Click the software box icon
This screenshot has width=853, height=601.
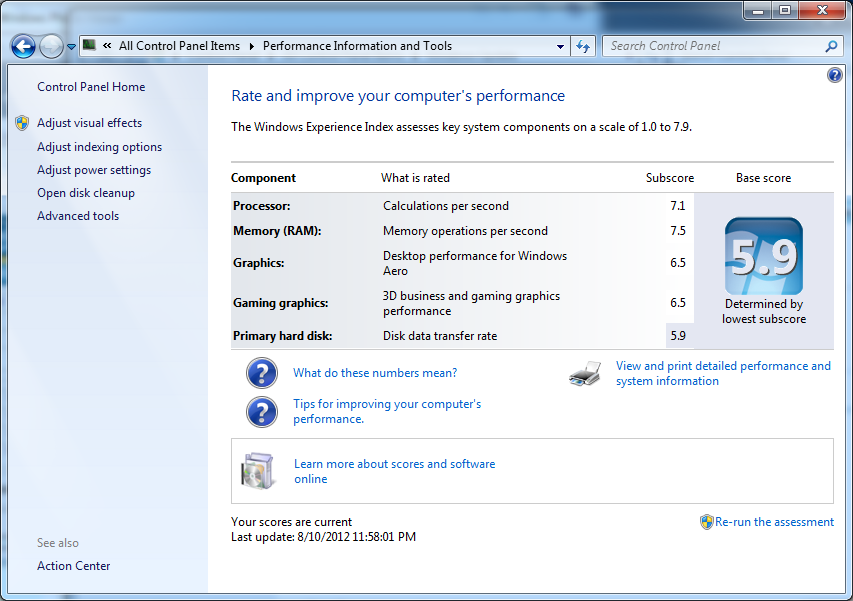(x=257, y=471)
